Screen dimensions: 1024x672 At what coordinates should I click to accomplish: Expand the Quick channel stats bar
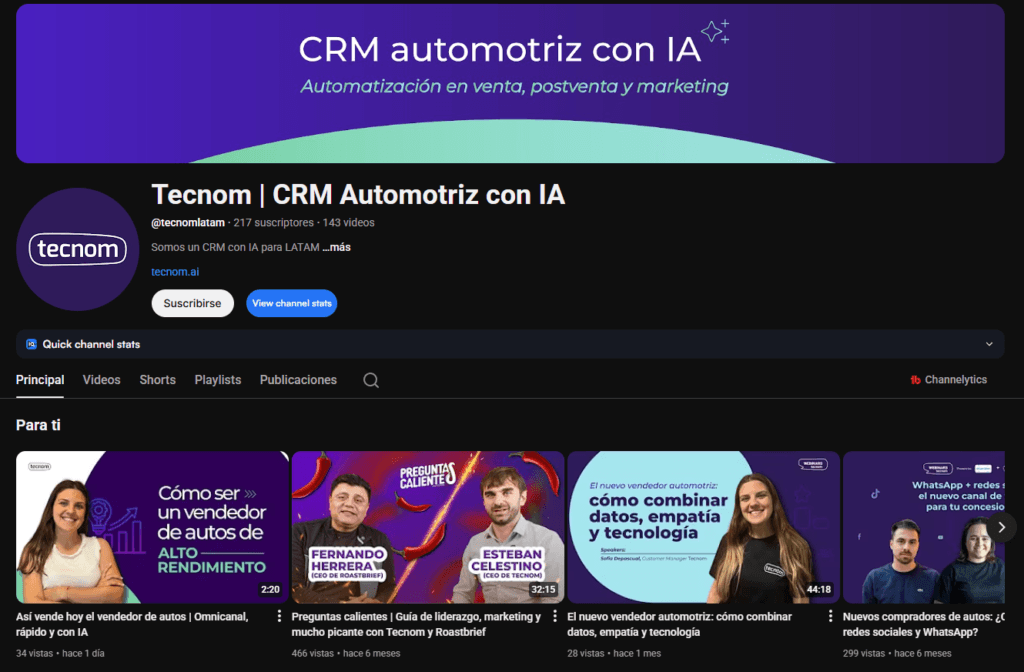point(990,344)
